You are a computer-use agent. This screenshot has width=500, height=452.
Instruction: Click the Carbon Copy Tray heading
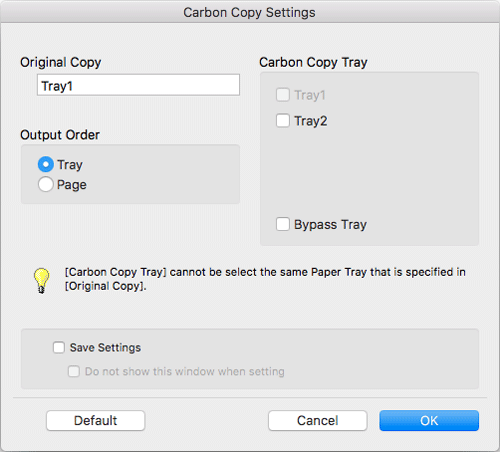pyautogui.click(x=313, y=62)
